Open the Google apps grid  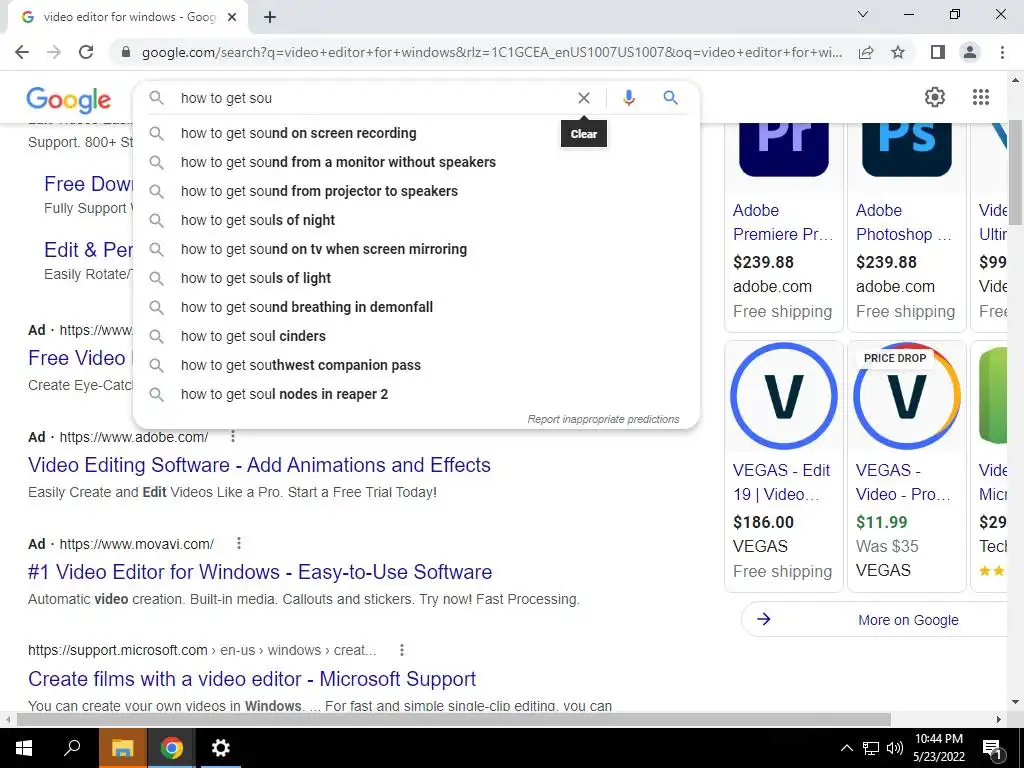click(980, 97)
